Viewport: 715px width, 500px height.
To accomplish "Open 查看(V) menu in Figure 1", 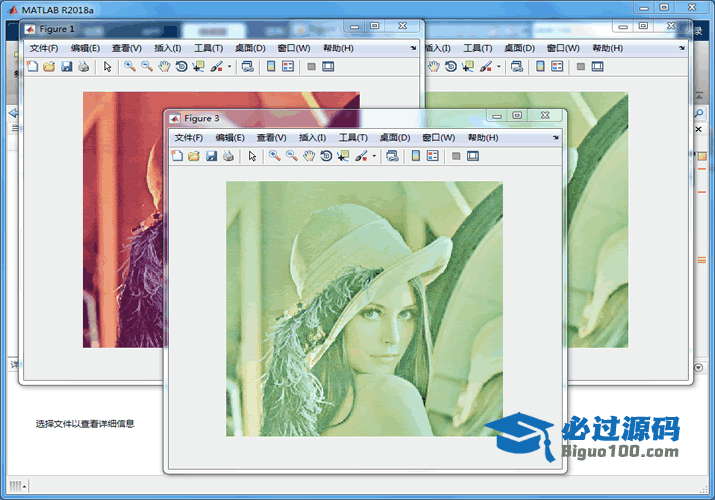I will pos(127,48).
